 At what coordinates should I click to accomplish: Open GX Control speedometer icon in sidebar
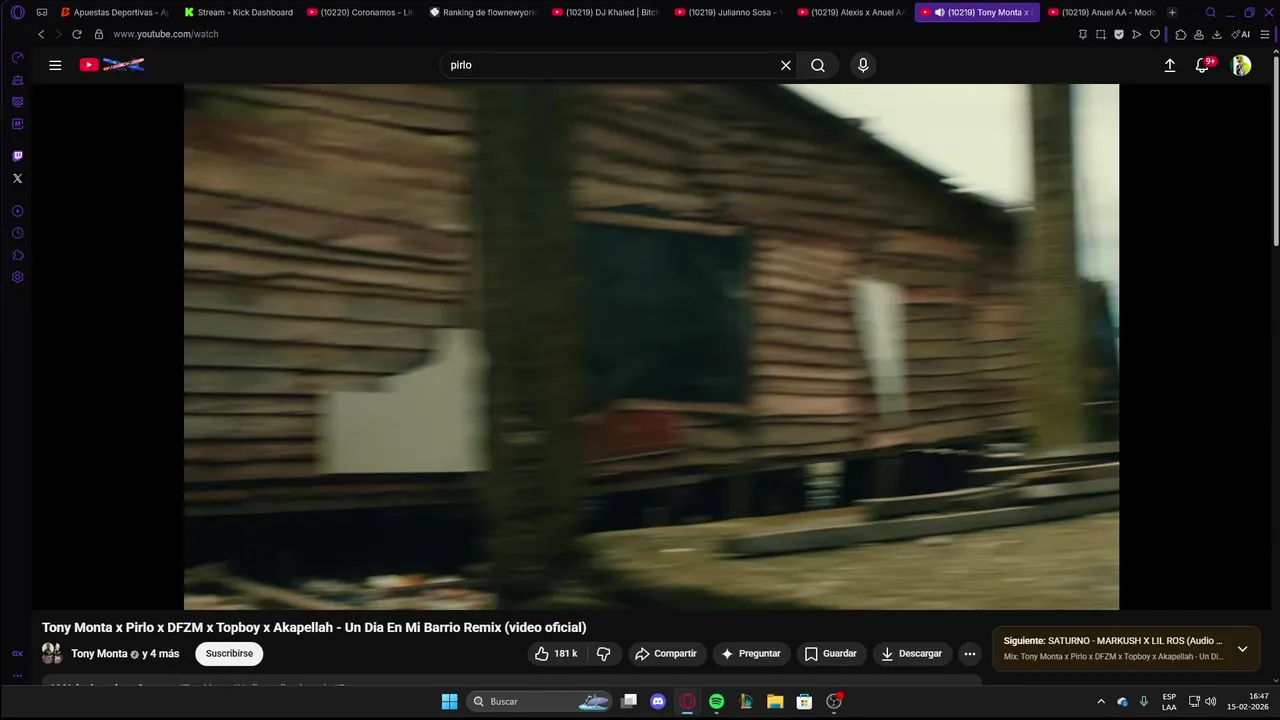pos(17,58)
